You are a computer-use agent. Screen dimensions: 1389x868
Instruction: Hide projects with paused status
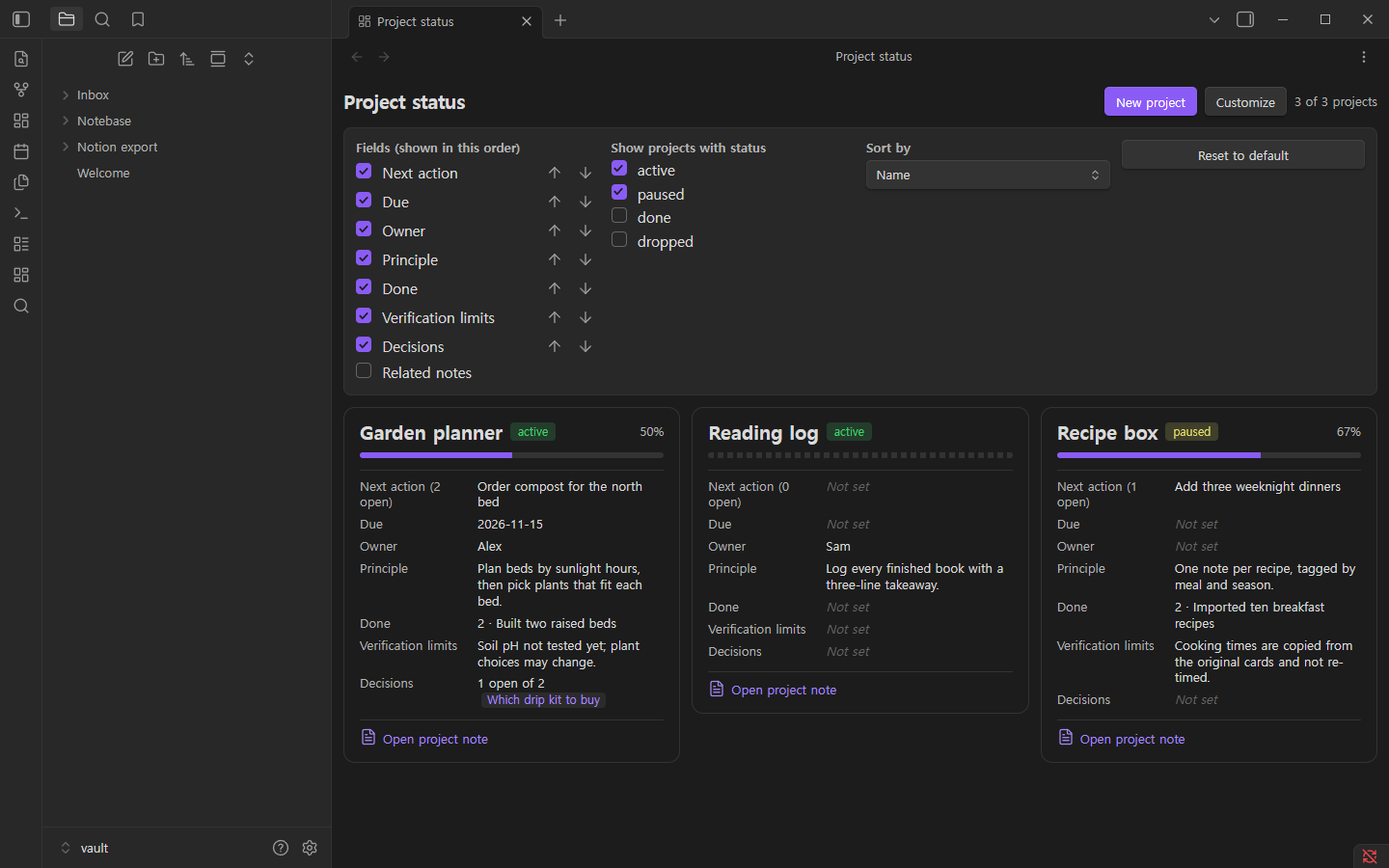point(619,193)
